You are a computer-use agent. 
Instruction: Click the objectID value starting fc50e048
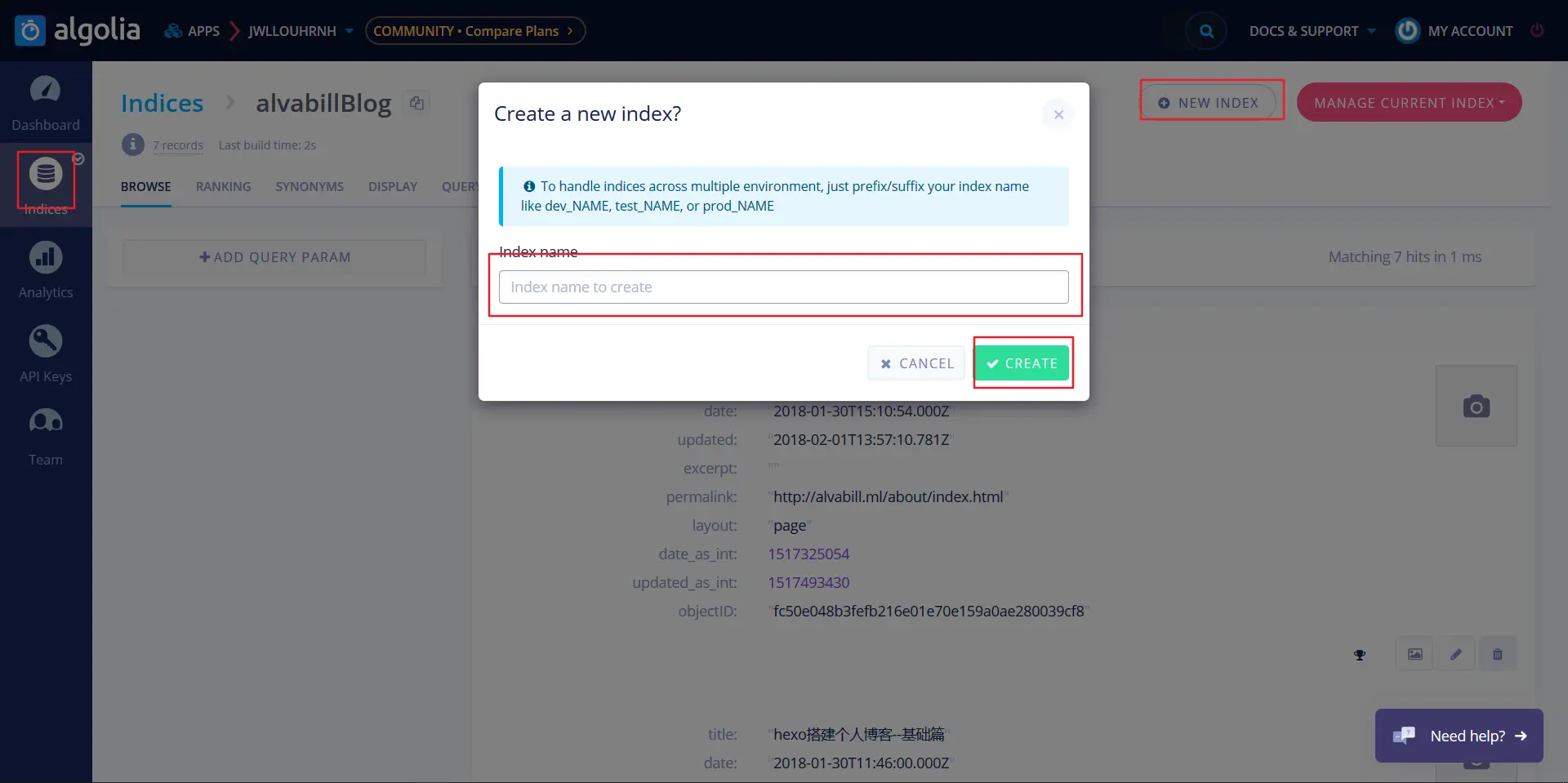[929, 612]
